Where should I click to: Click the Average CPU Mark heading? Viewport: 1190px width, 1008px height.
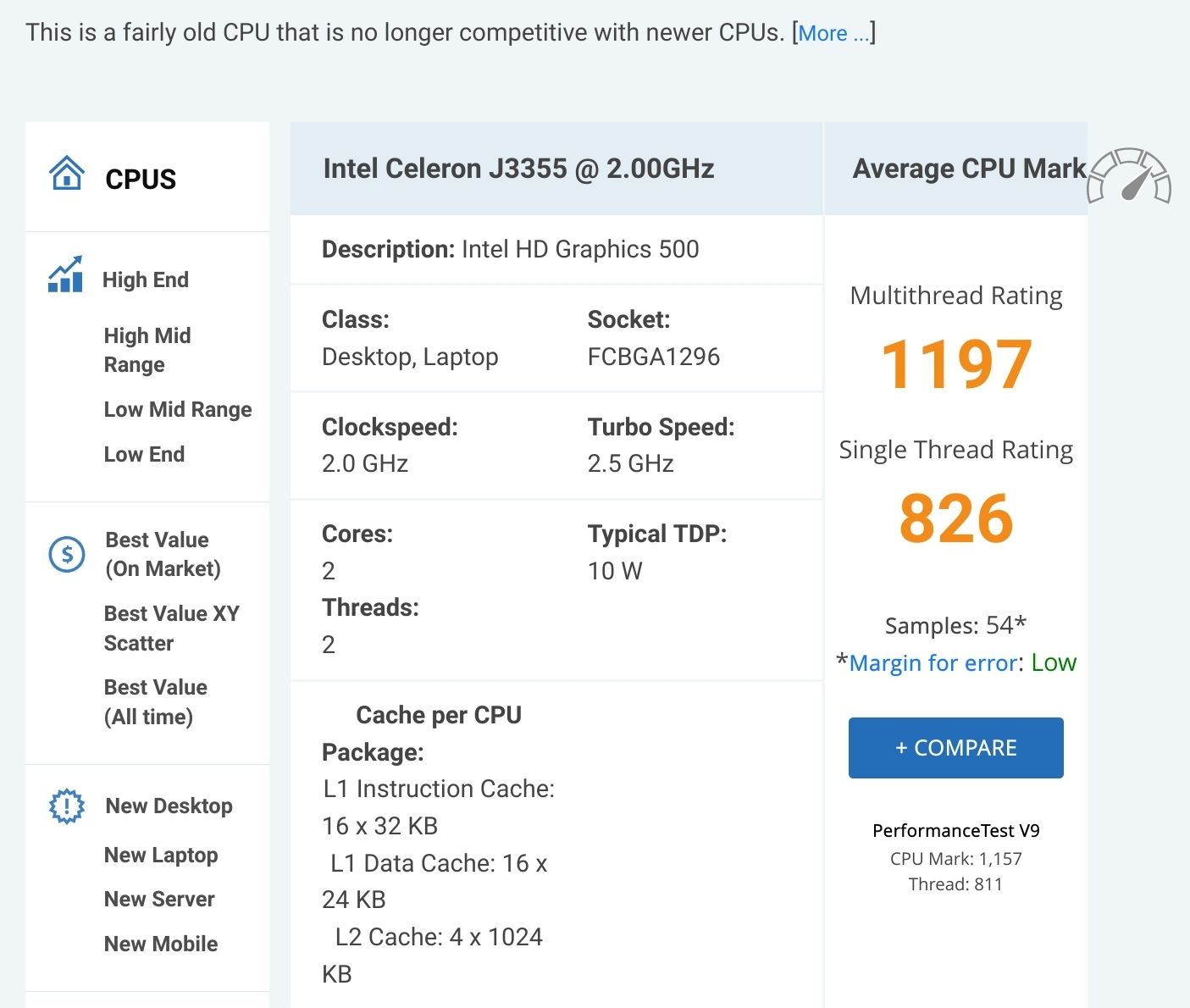click(x=969, y=169)
